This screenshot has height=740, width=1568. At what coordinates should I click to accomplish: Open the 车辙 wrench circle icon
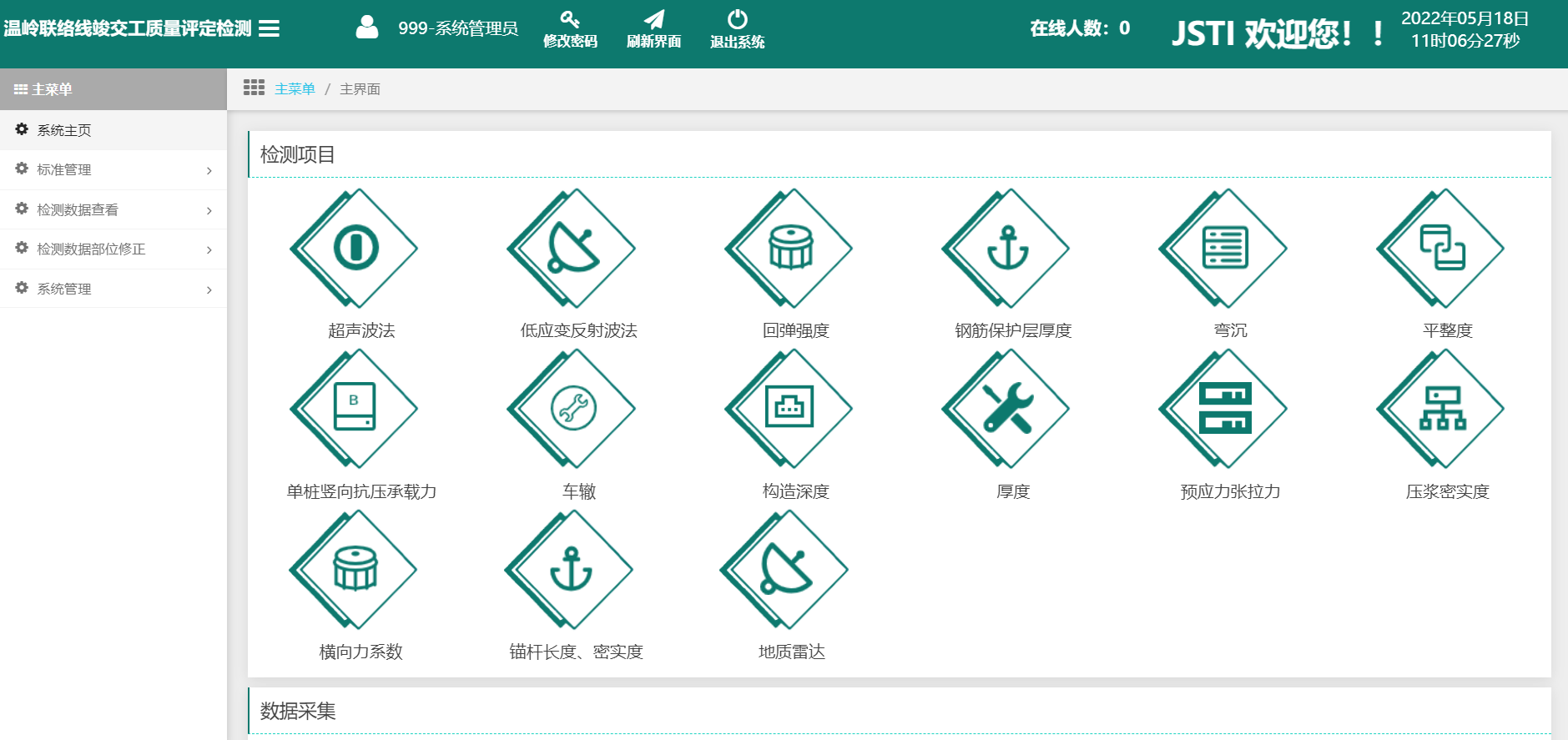573,409
